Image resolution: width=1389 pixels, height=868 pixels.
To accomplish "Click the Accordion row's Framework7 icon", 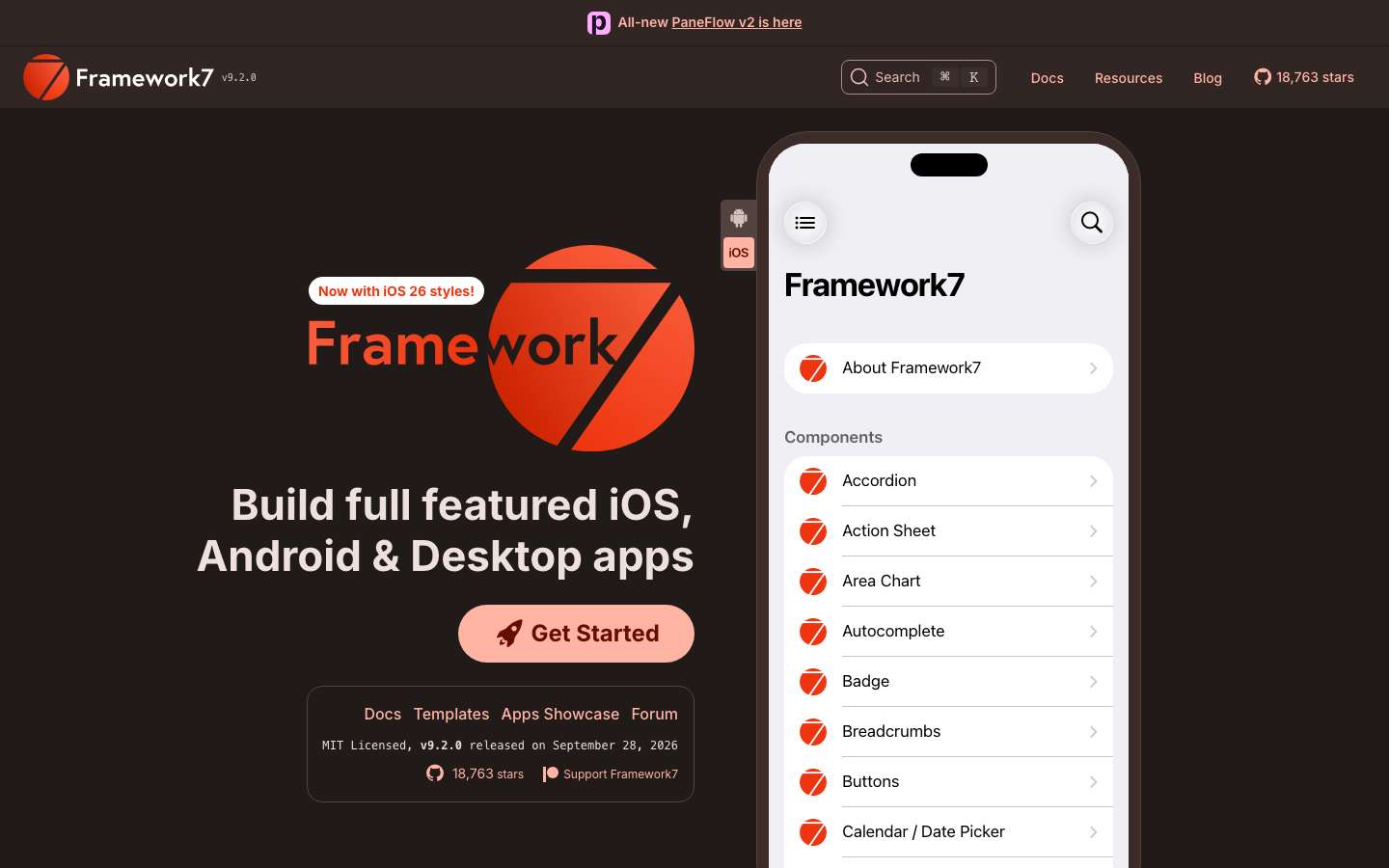I will 813,481.
